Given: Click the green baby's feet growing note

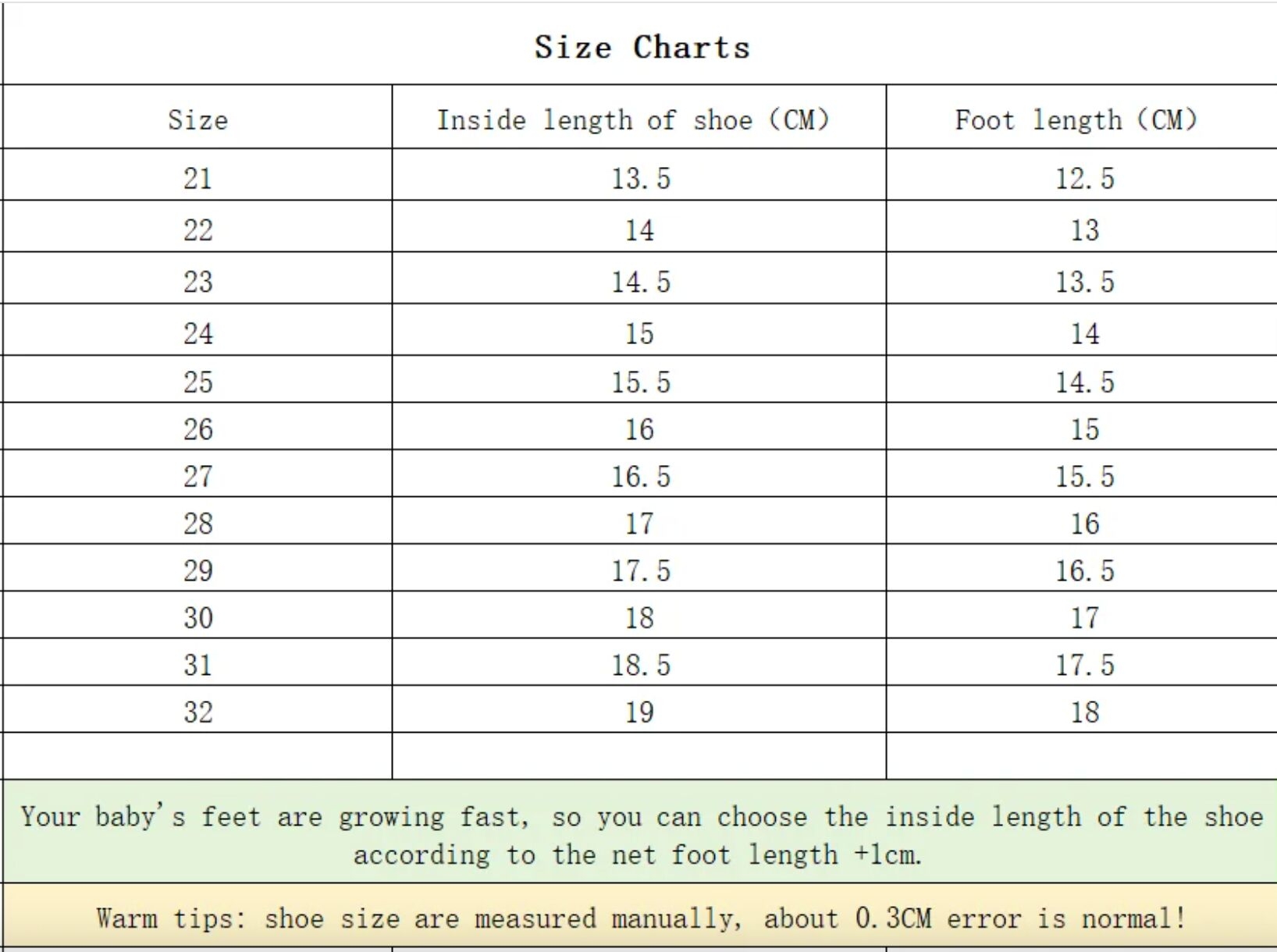Looking at the screenshot, I should 640,835.
